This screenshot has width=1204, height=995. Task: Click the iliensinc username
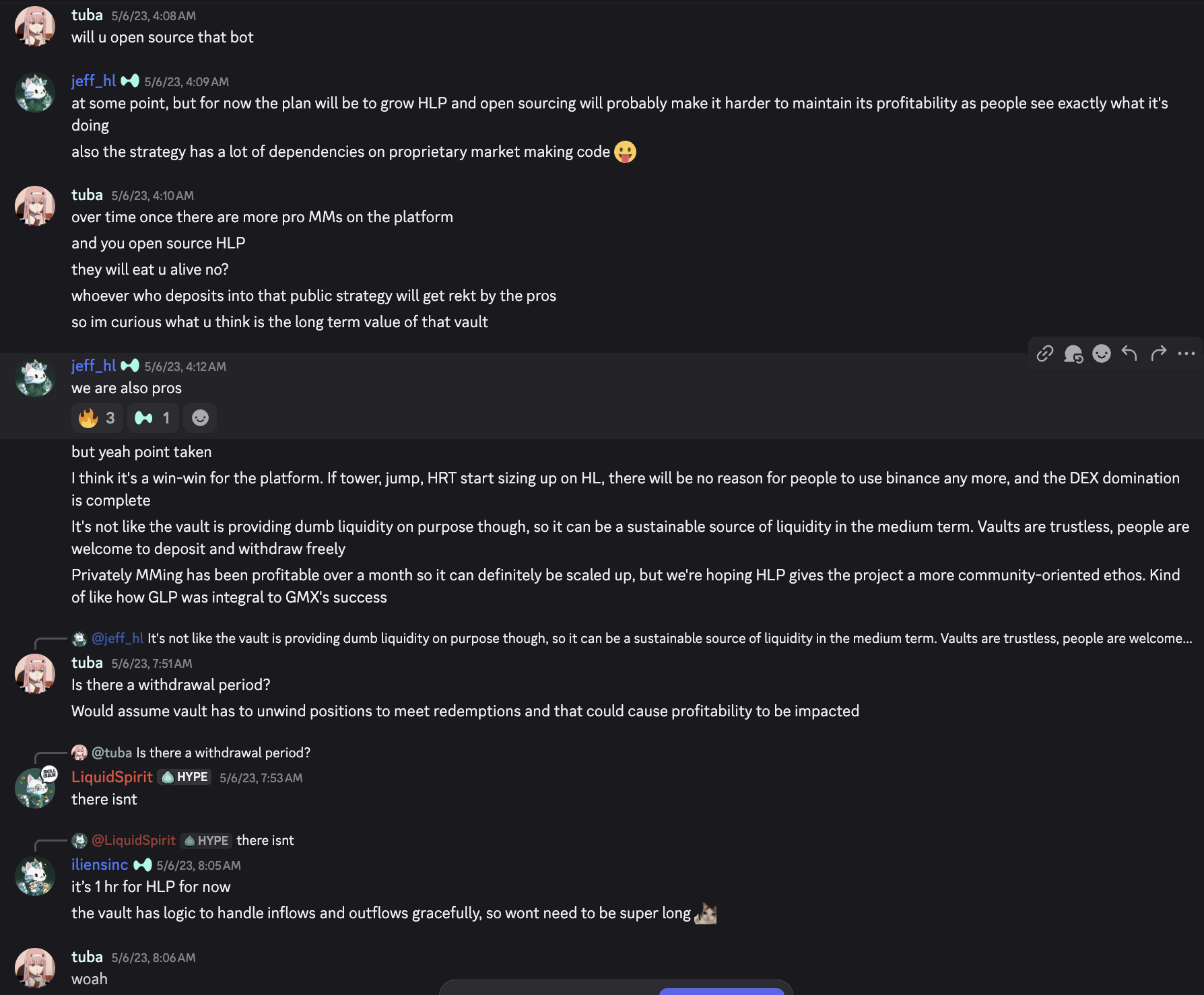(100, 865)
